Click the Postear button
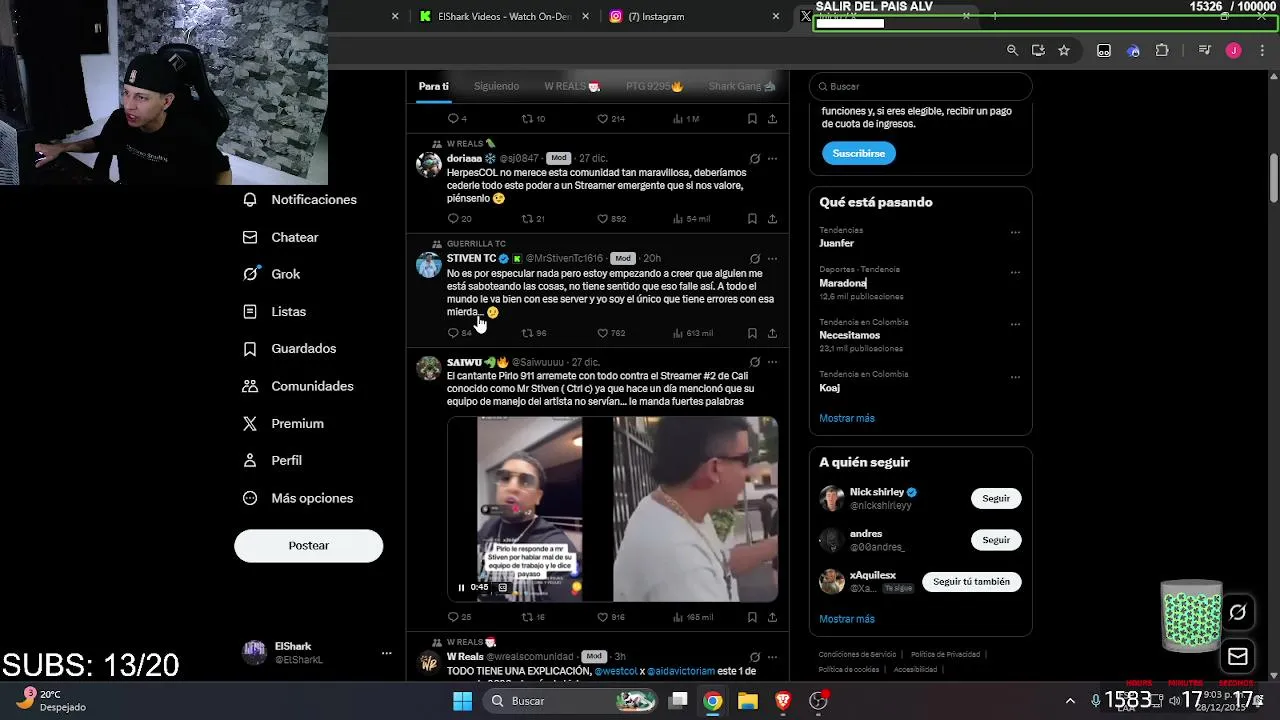The image size is (1280, 720). coord(308,546)
